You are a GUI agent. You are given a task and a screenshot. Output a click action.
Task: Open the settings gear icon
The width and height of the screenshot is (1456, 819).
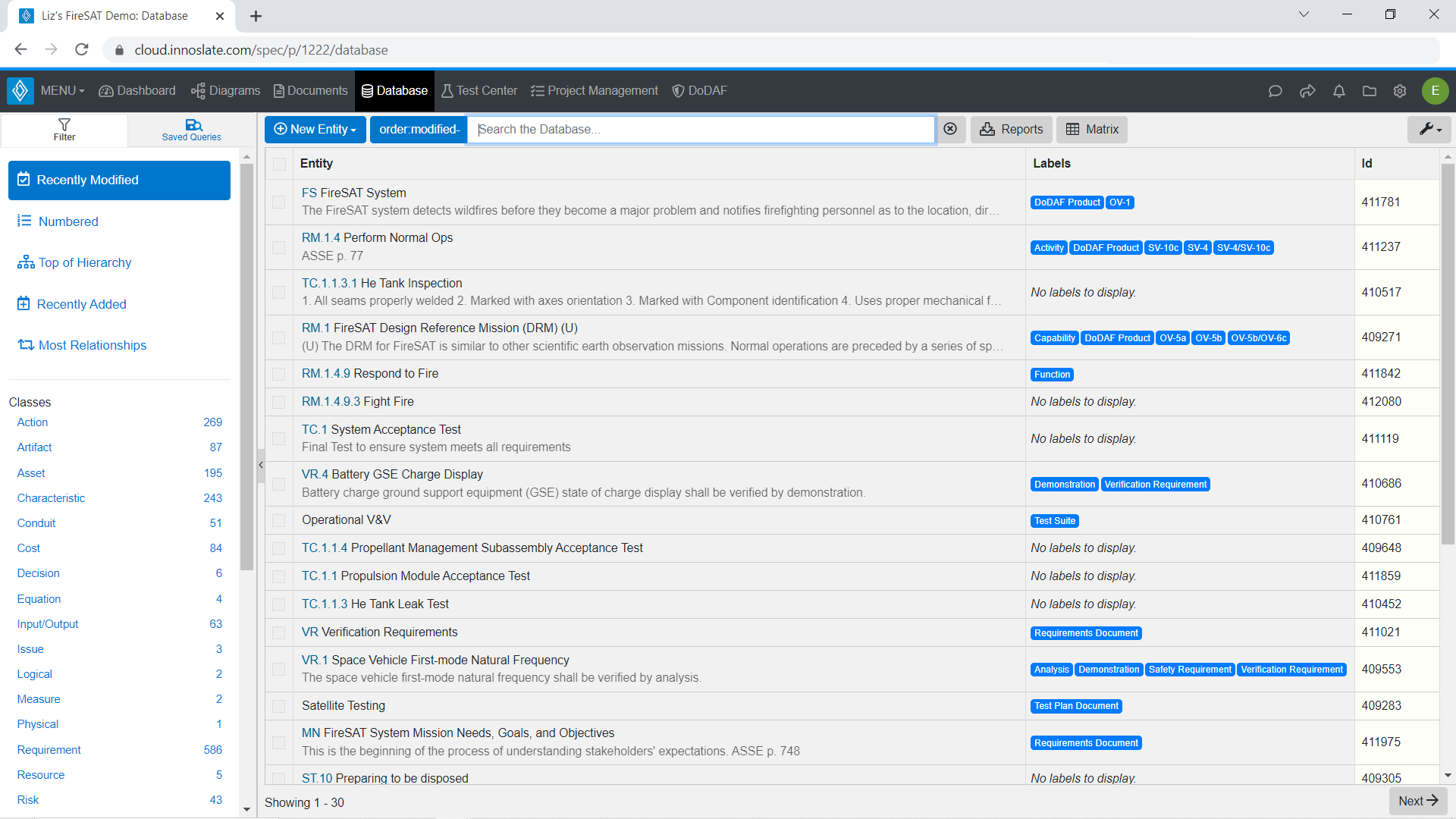[1400, 91]
